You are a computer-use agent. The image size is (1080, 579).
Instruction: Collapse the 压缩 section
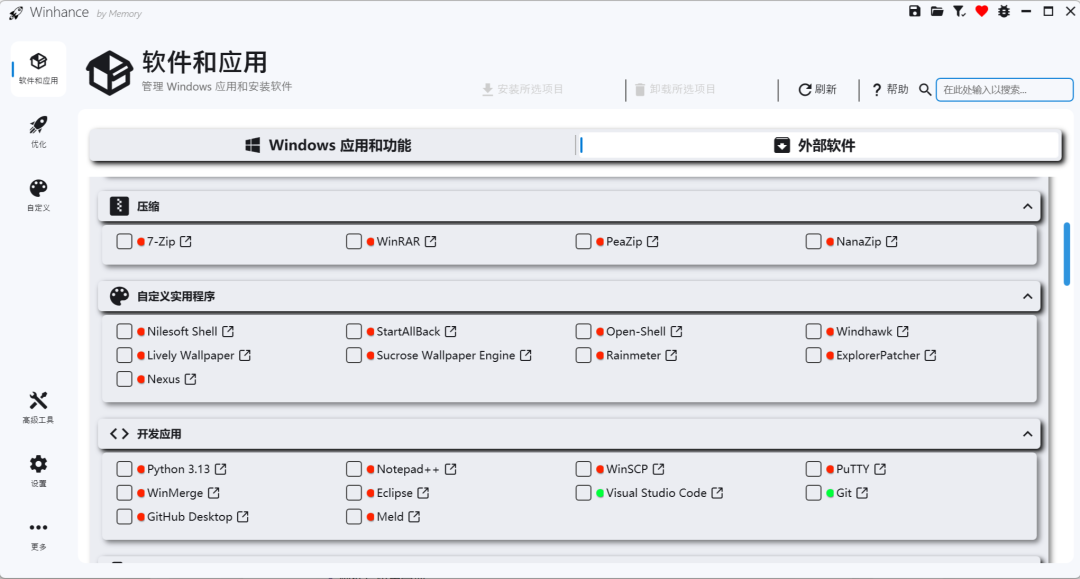click(1027, 205)
